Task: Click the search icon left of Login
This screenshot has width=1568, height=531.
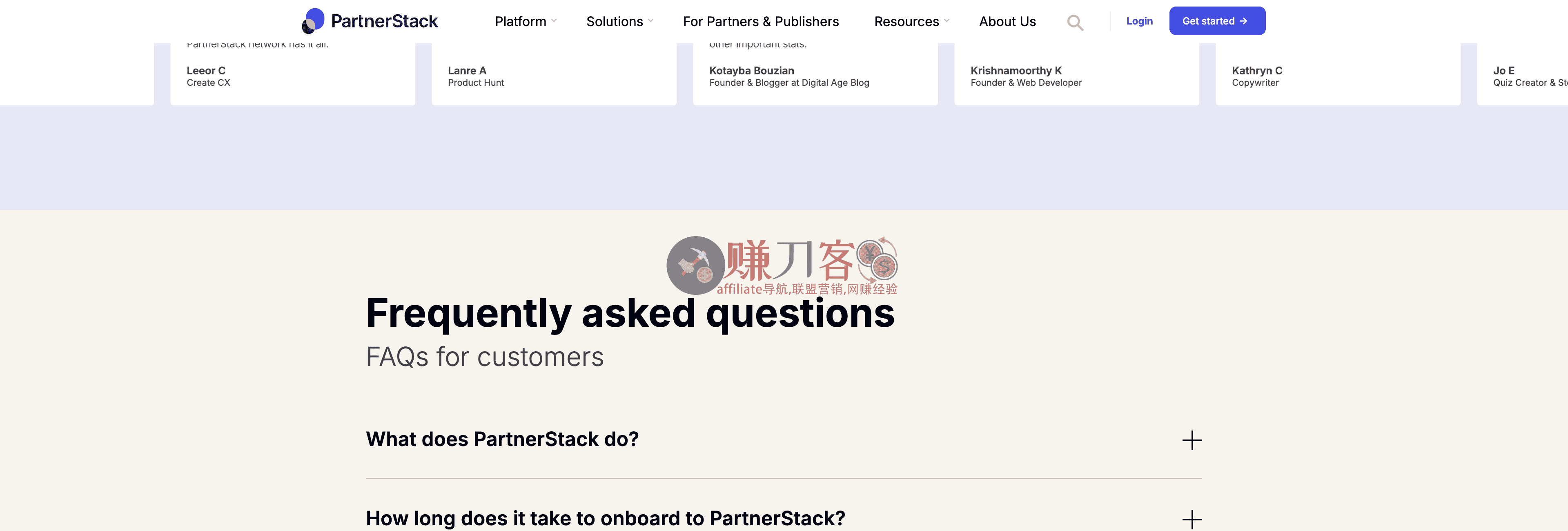Action: (1075, 22)
